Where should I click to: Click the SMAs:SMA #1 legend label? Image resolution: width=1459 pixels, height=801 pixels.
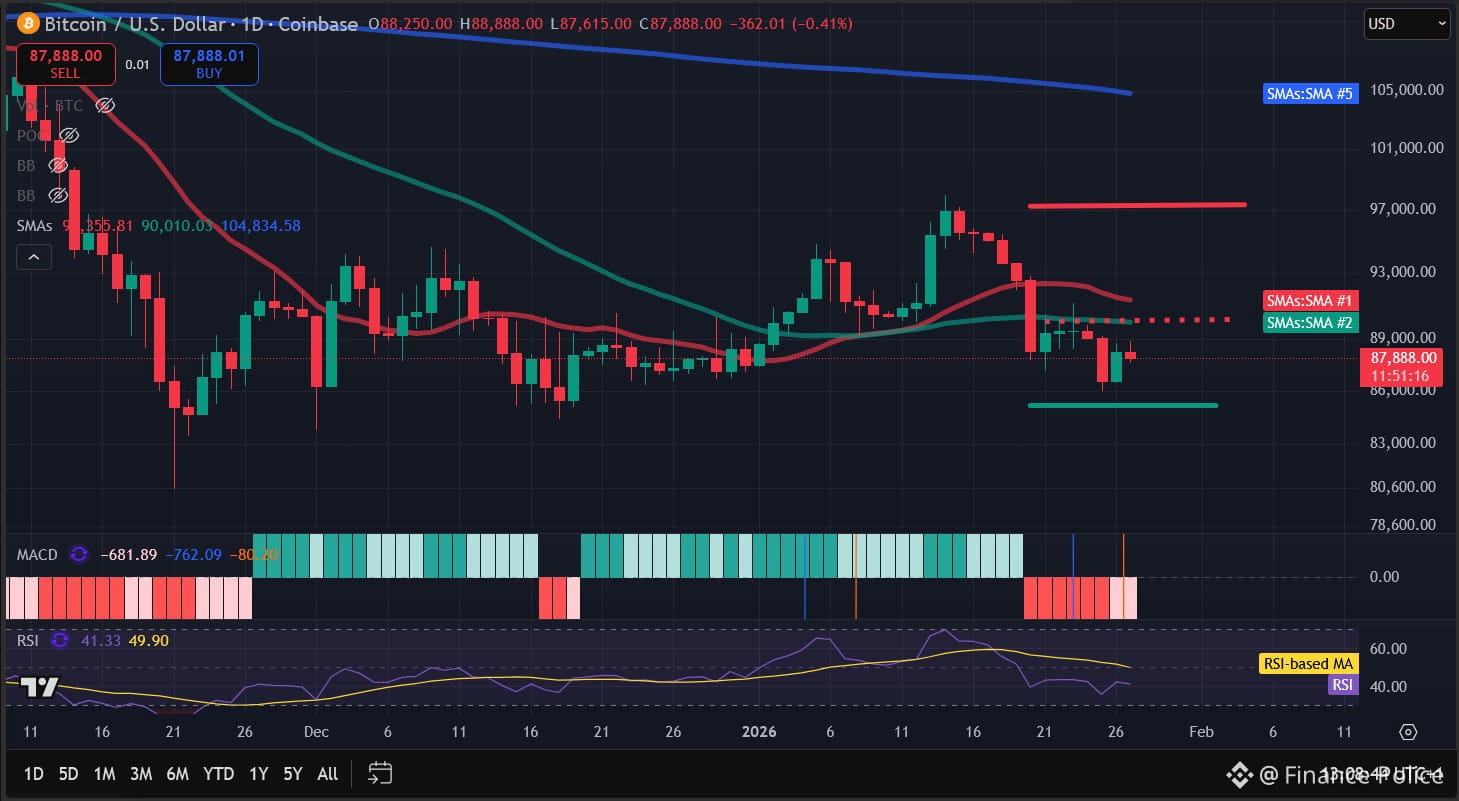click(1310, 300)
